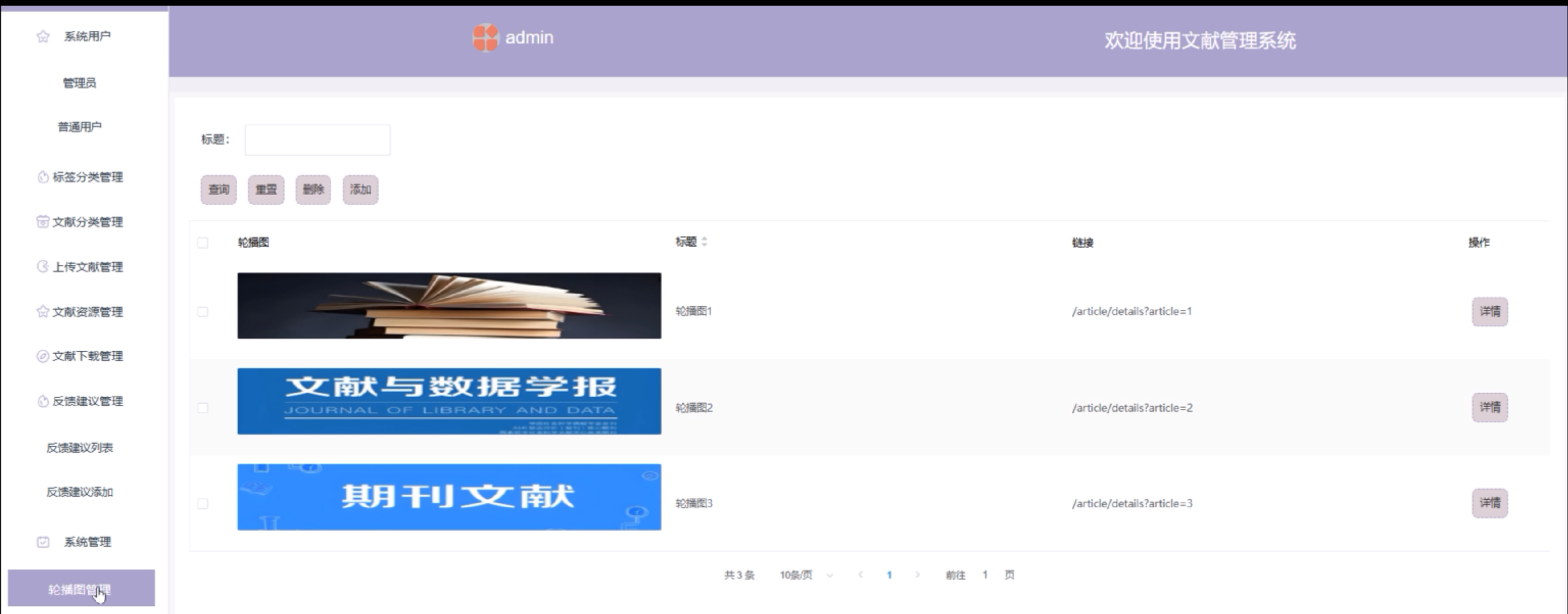1568x614 pixels.
Task: Click star icon beside 文献资源管理
Action: (x=42, y=311)
